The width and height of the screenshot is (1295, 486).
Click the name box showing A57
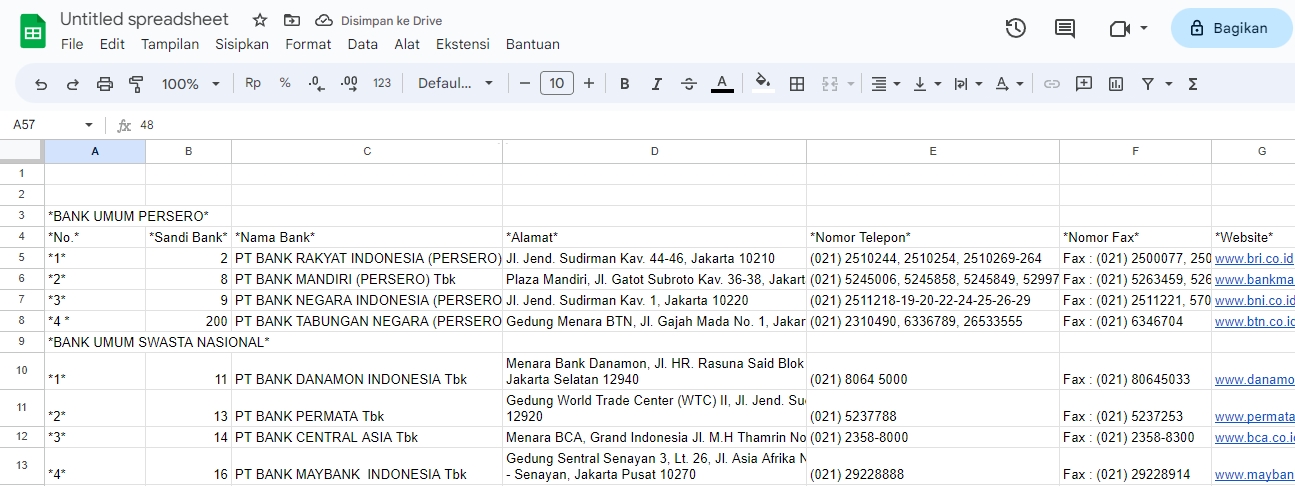[42, 125]
